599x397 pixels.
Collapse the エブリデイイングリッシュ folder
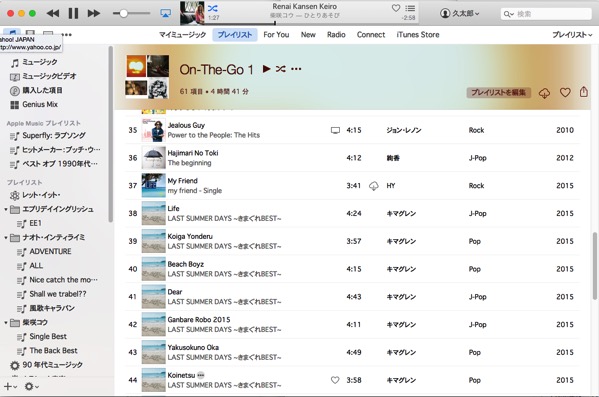[x=5, y=209]
